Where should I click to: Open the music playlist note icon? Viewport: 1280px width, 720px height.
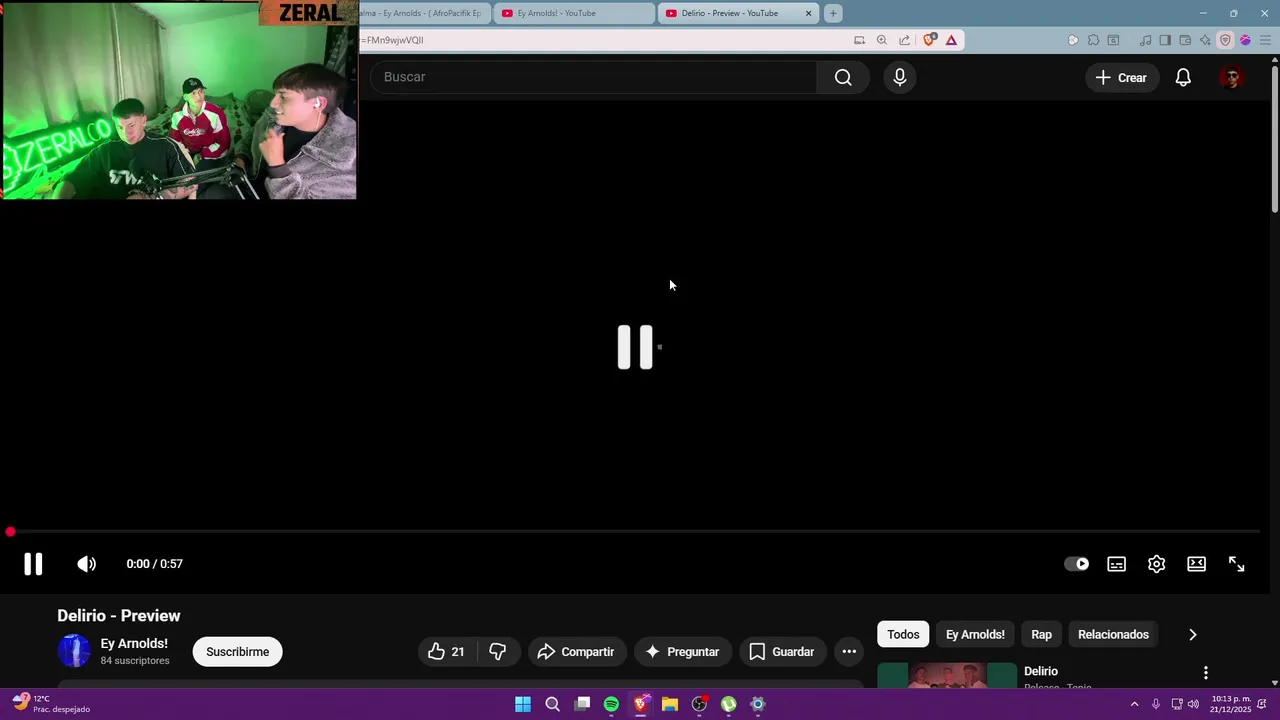[x=1145, y=40]
